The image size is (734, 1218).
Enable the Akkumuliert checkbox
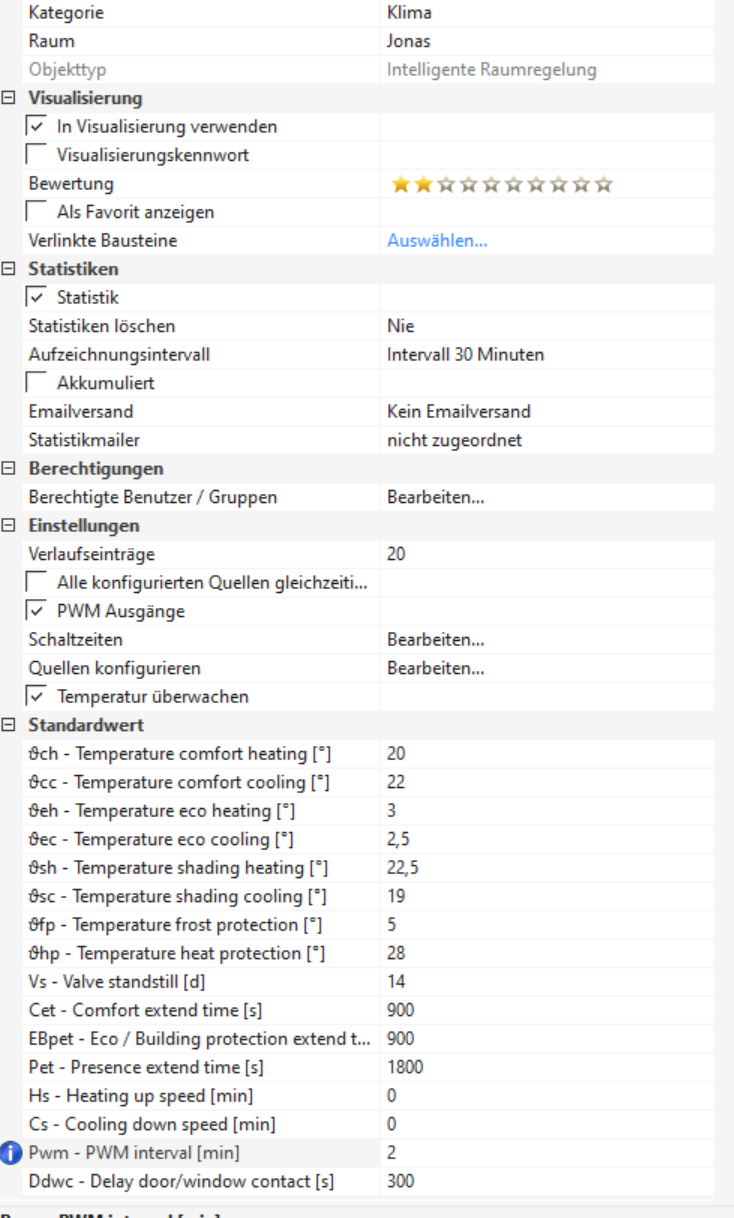point(37,383)
